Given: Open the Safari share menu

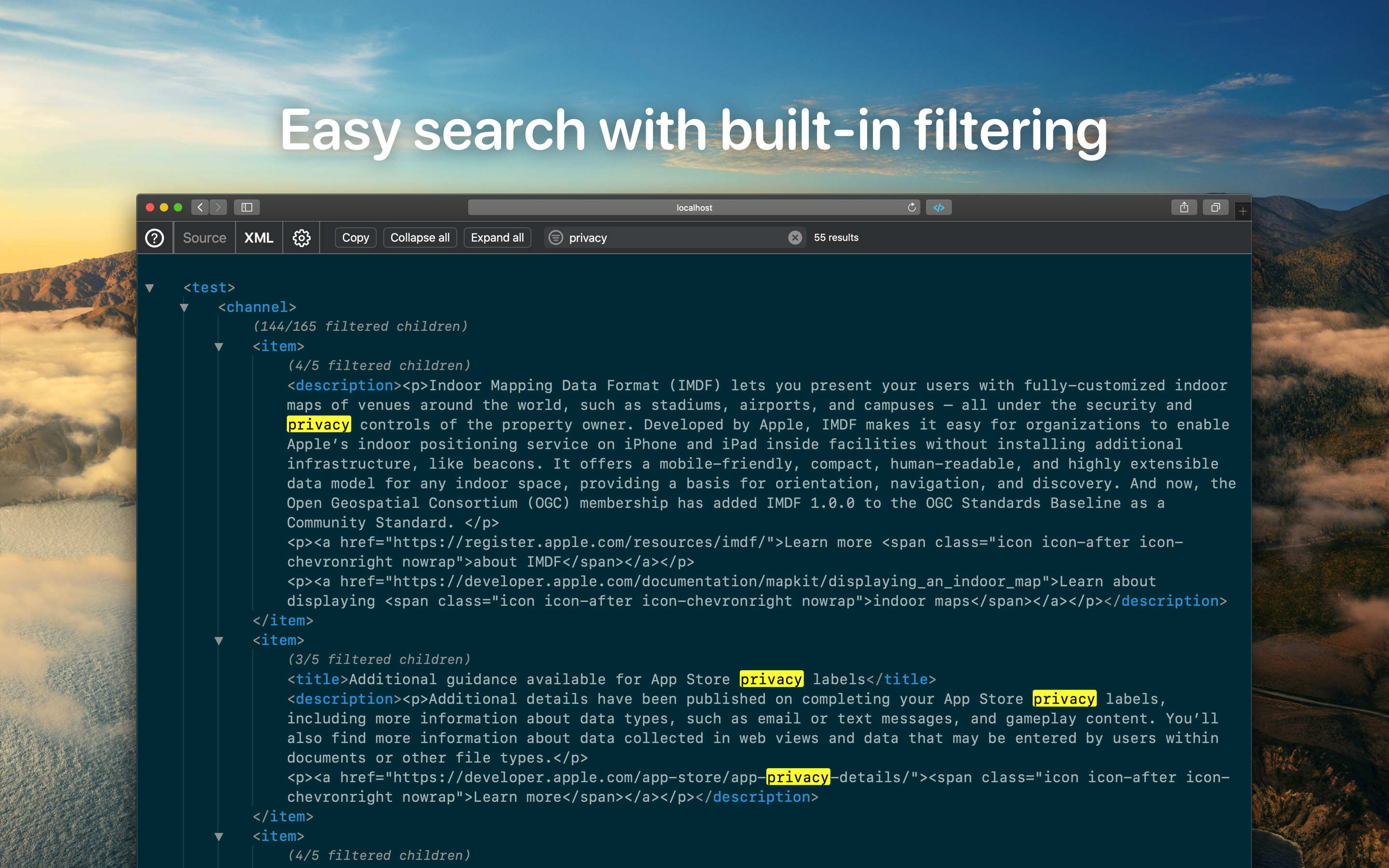Looking at the screenshot, I should [x=1184, y=207].
